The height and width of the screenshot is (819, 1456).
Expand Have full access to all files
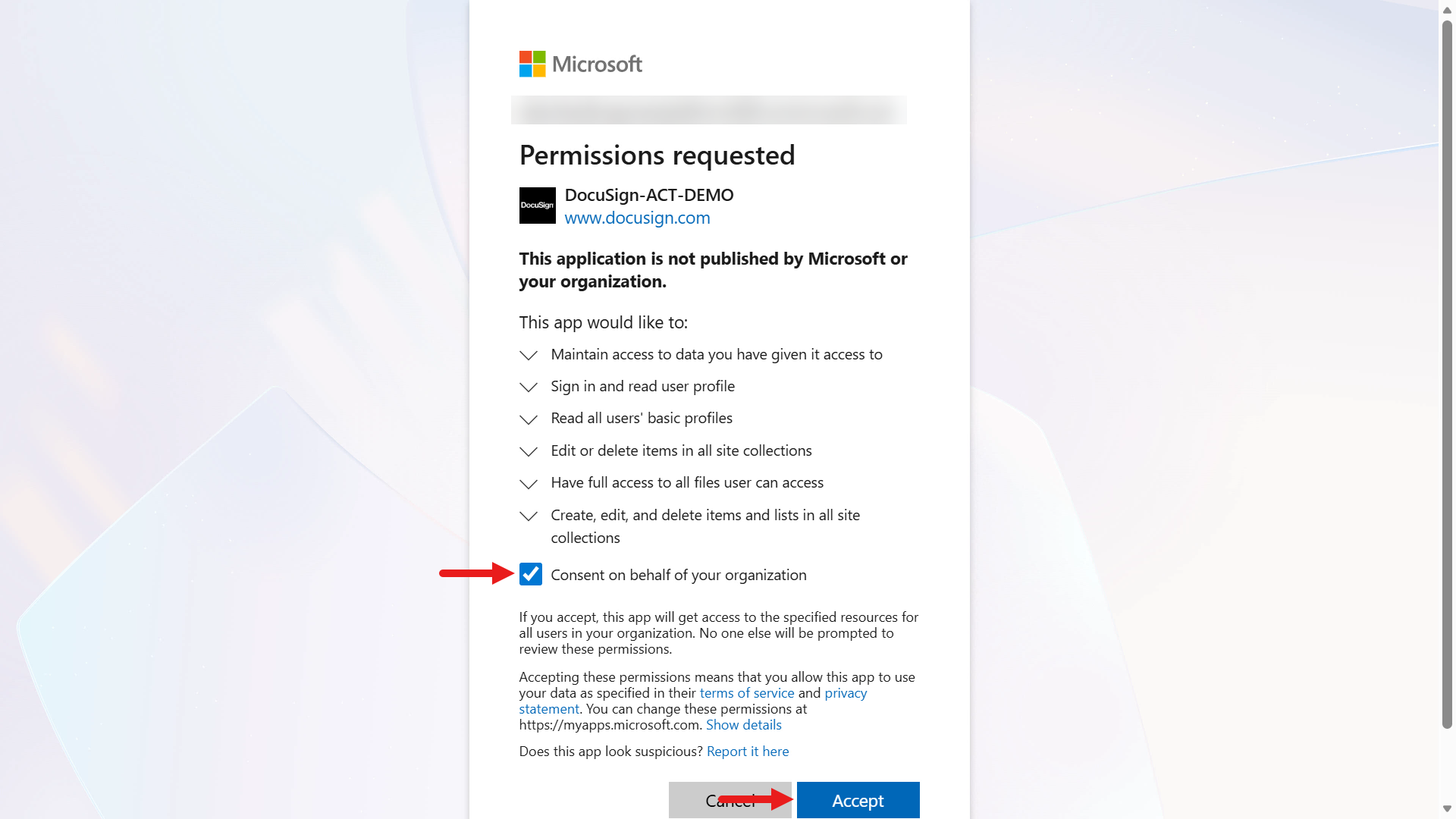(529, 484)
